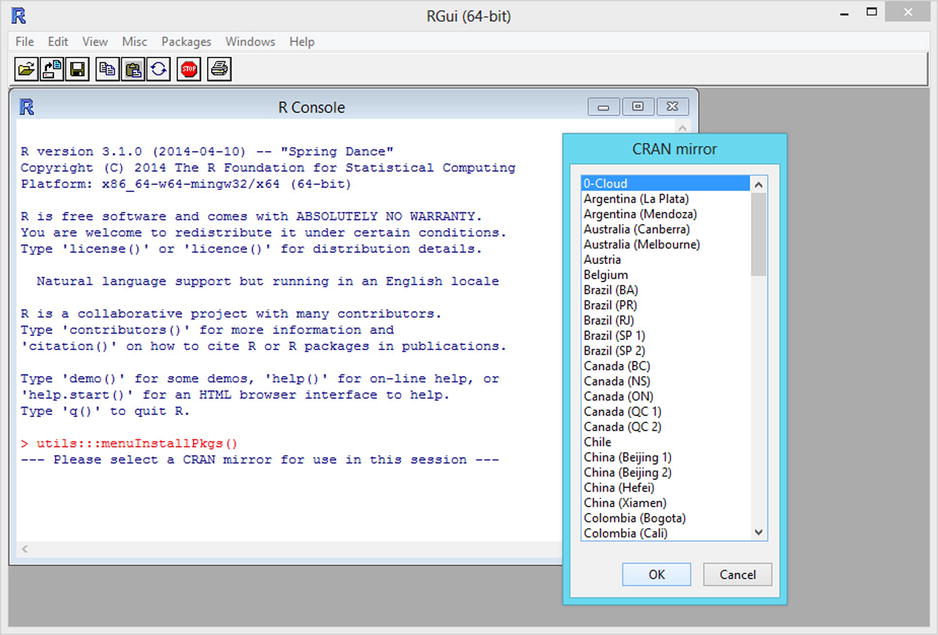The width and height of the screenshot is (938, 635).
Task: Click the R Console window R logo
Action: (26, 107)
